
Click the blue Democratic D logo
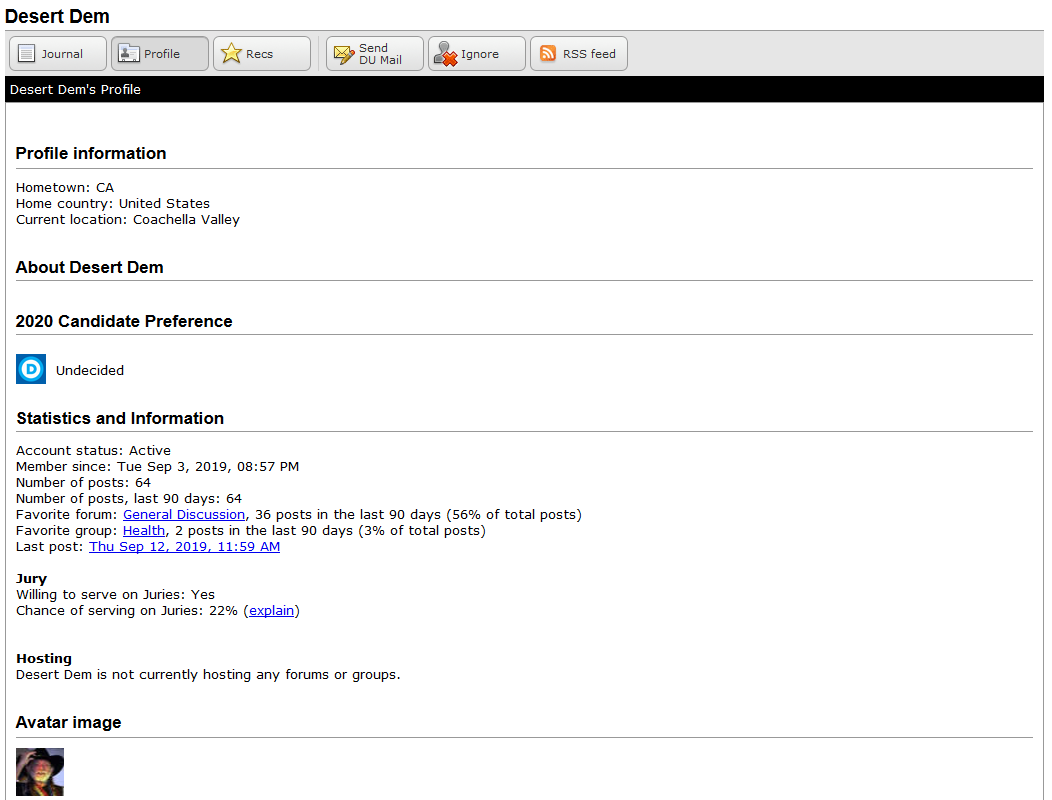(31, 369)
